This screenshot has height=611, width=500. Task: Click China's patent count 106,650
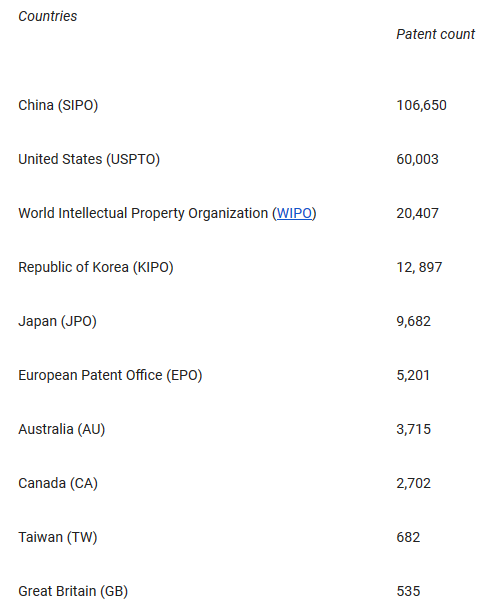point(421,105)
